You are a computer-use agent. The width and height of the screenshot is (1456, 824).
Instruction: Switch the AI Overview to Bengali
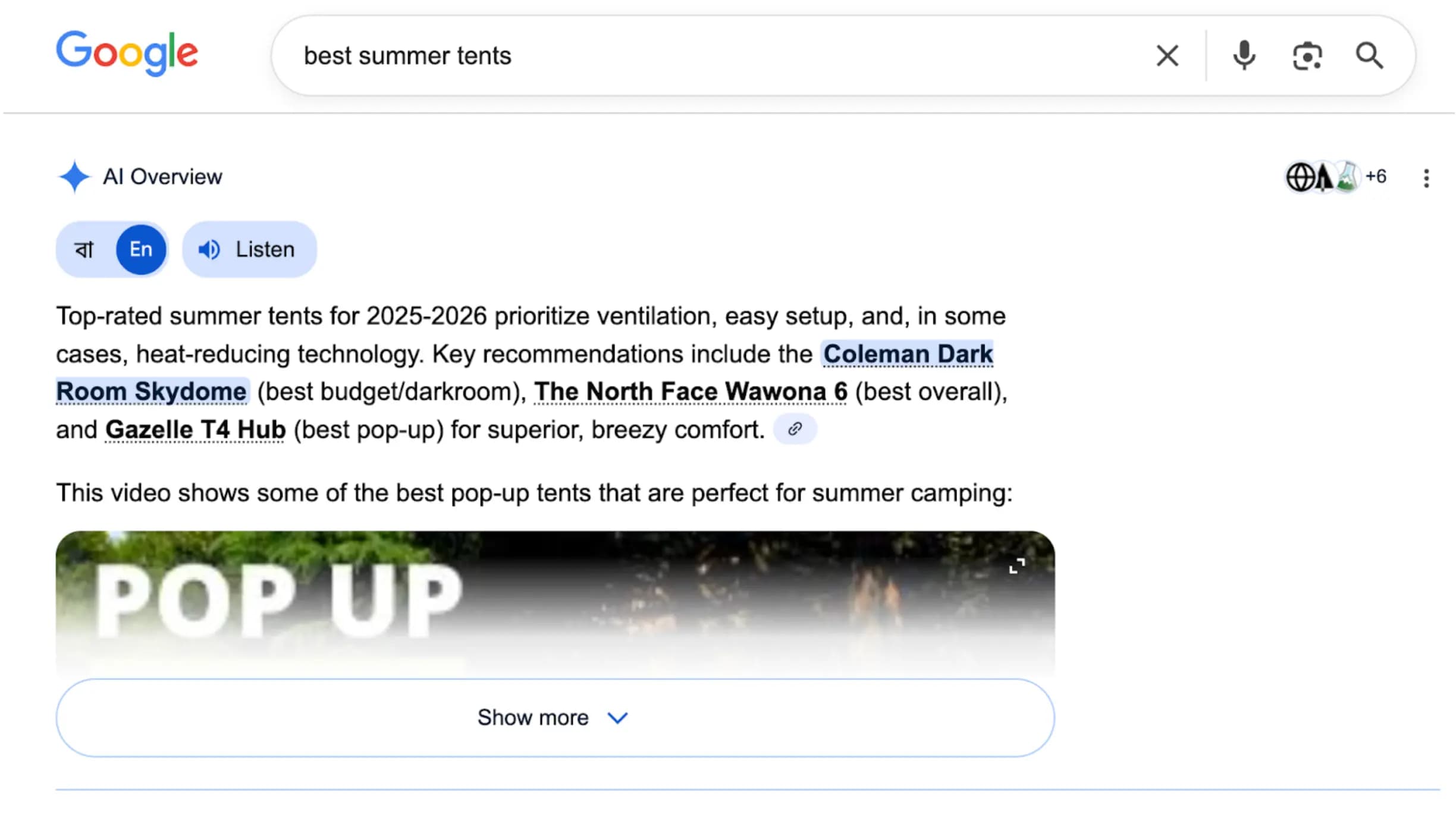click(83, 249)
